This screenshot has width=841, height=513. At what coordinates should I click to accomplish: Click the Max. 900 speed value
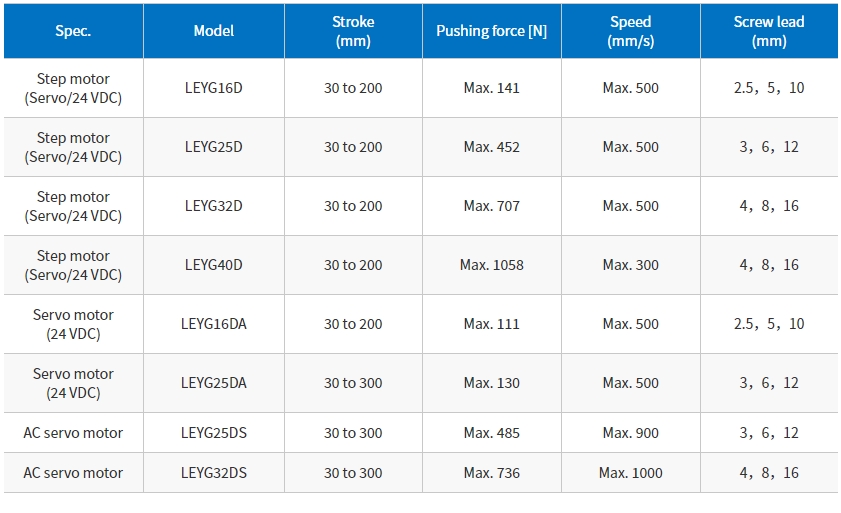[631, 433]
